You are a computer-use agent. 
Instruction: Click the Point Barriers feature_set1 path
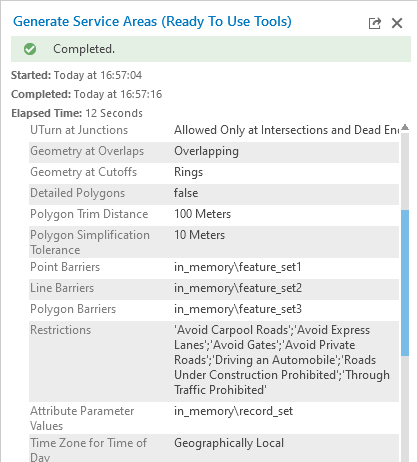[238, 267]
